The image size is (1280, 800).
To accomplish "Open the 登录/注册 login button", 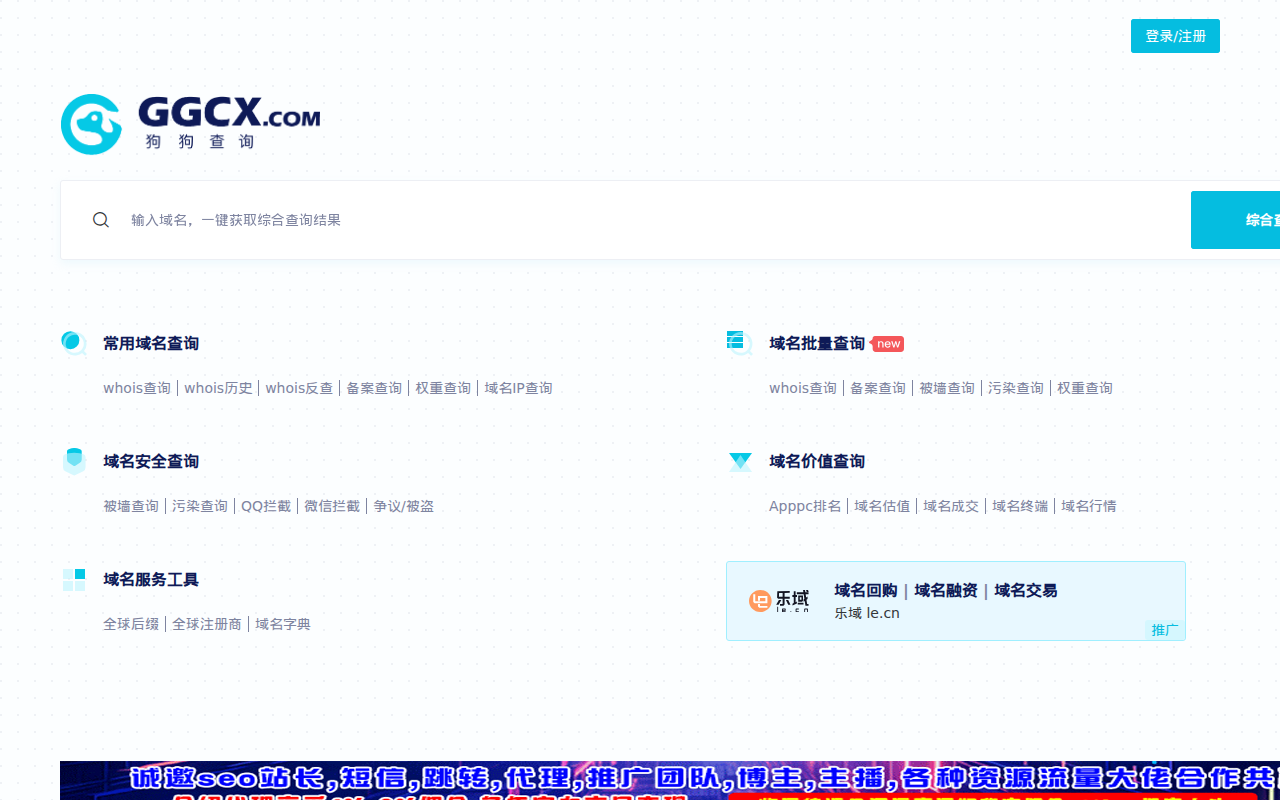I will tap(1175, 36).
